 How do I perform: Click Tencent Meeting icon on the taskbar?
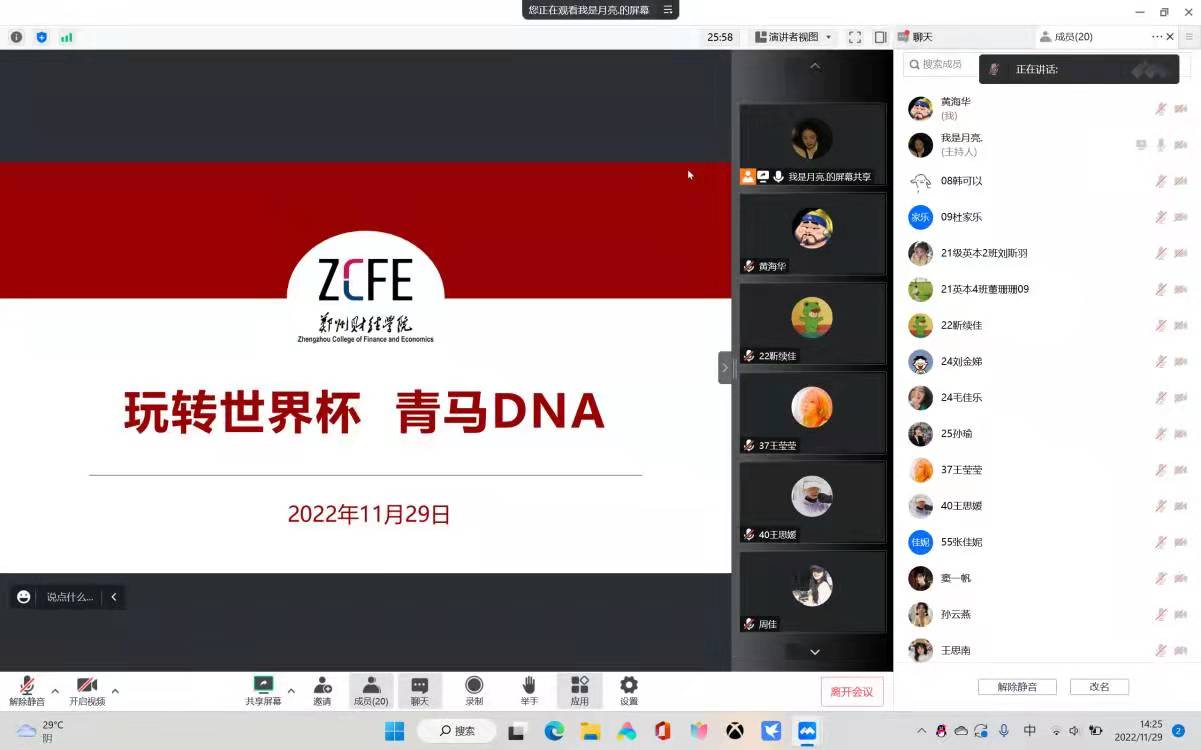click(x=807, y=731)
